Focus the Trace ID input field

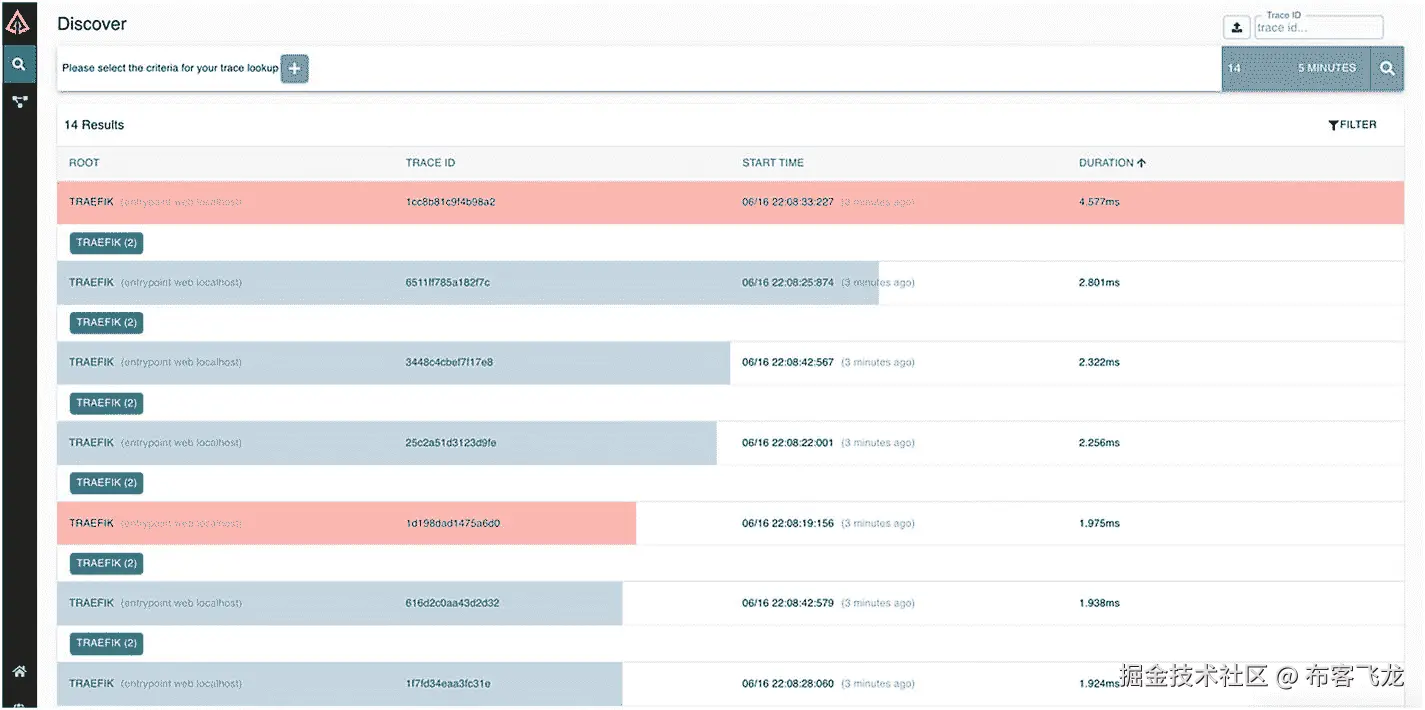click(1318, 28)
